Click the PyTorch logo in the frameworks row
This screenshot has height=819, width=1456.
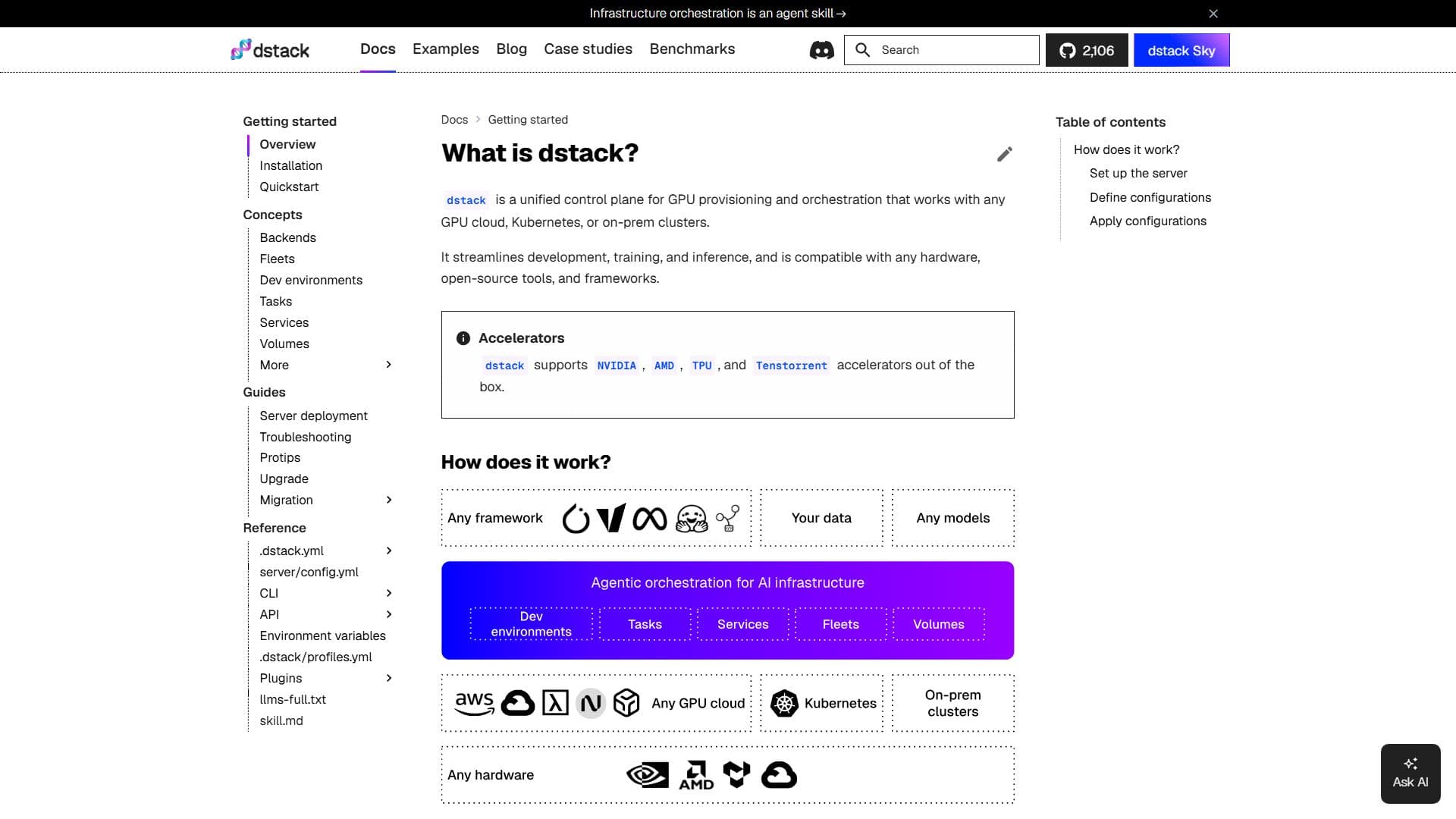(x=576, y=519)
